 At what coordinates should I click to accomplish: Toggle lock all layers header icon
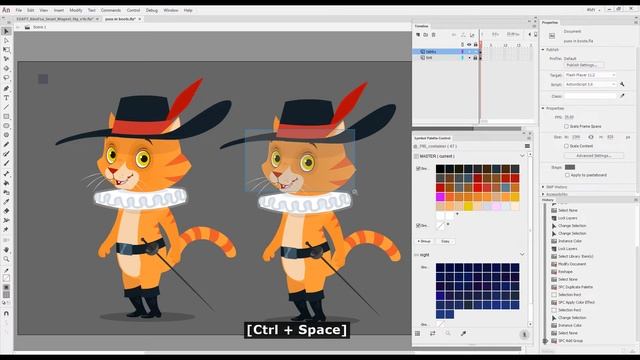(476, 44)
